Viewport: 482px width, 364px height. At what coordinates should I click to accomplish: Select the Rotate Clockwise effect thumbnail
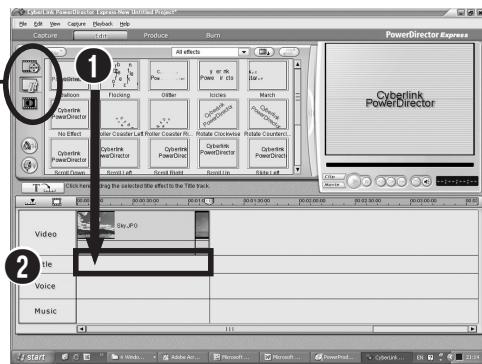tap(218, 114)
